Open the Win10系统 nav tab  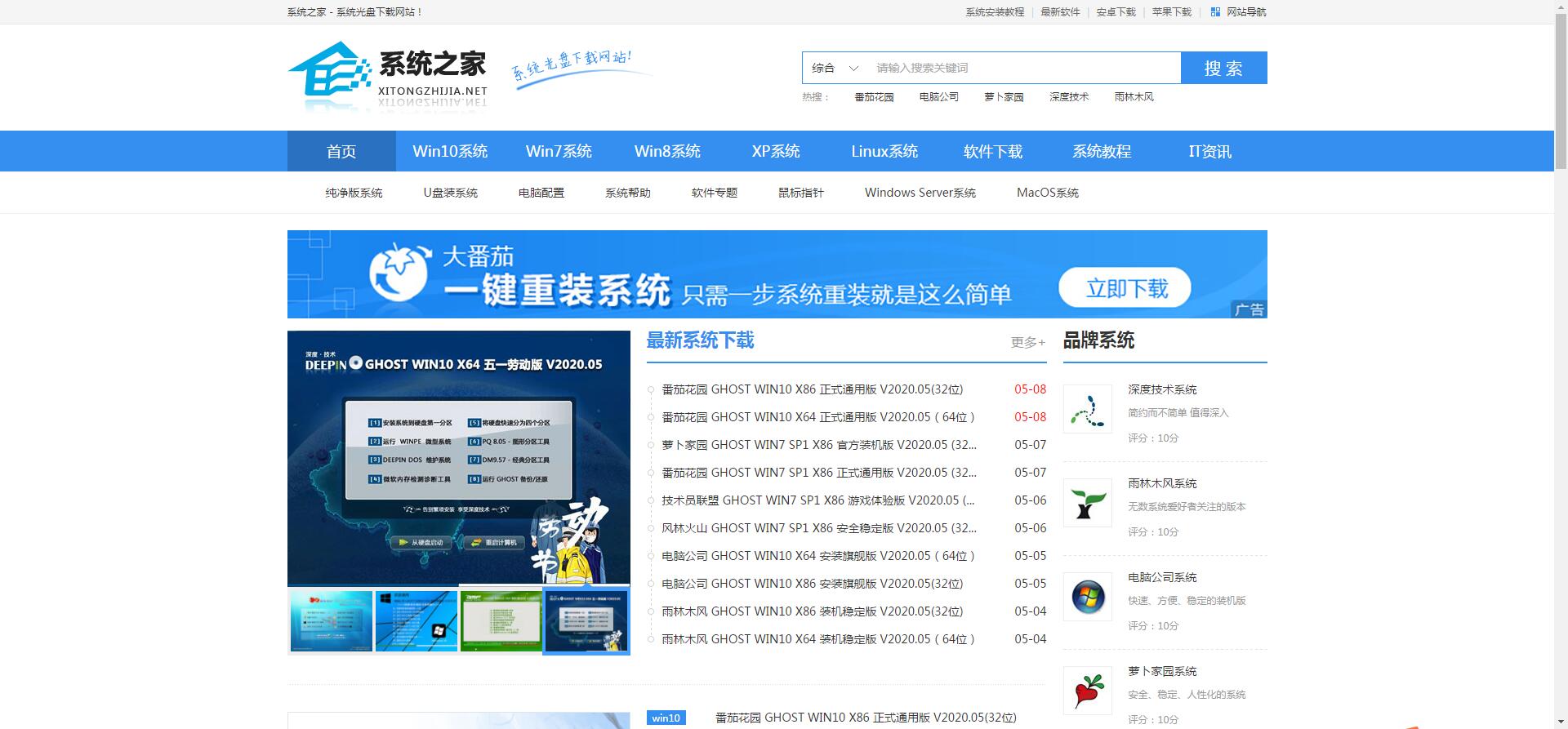450,151
